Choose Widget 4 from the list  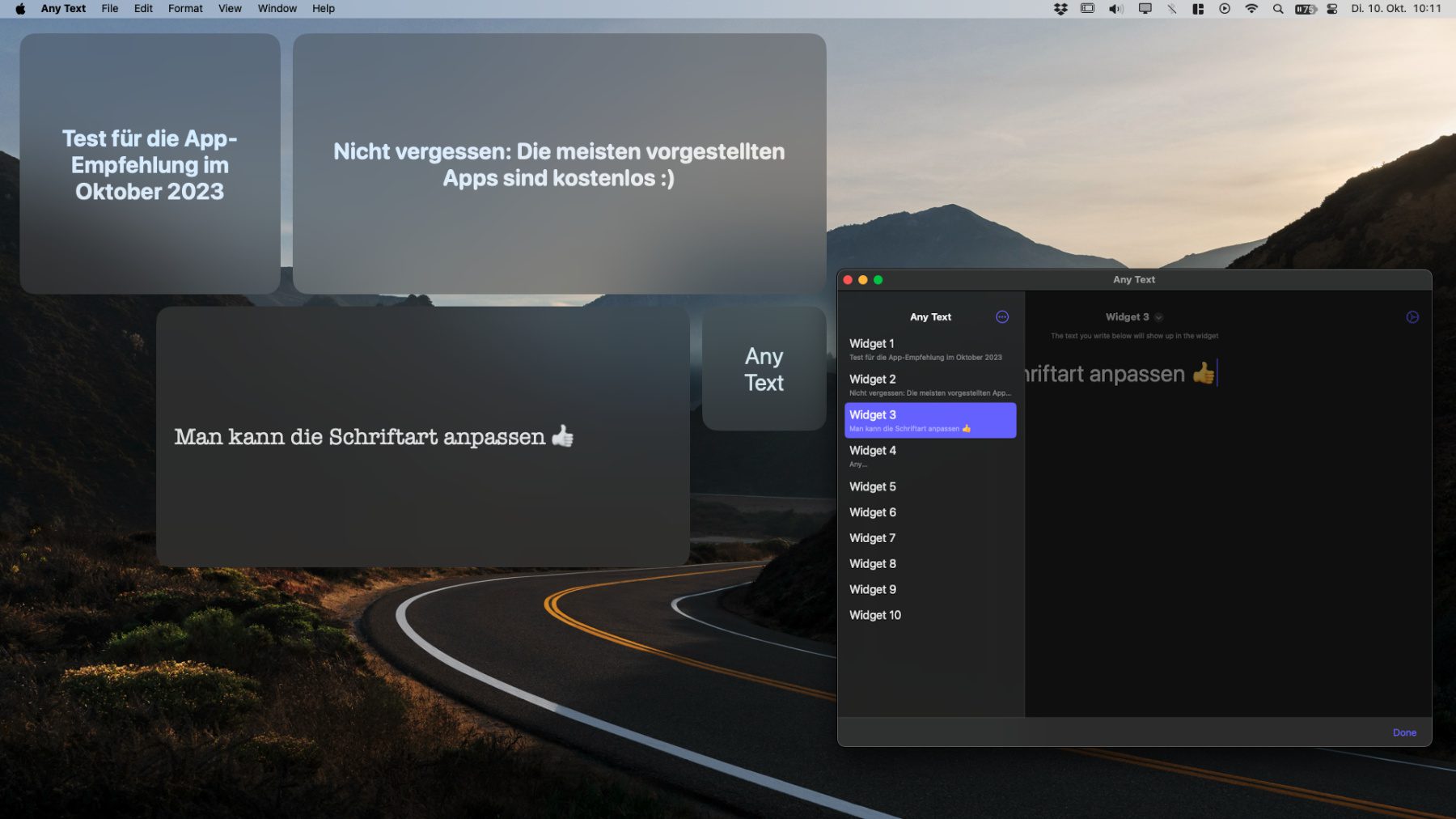[x=929, y=456]
